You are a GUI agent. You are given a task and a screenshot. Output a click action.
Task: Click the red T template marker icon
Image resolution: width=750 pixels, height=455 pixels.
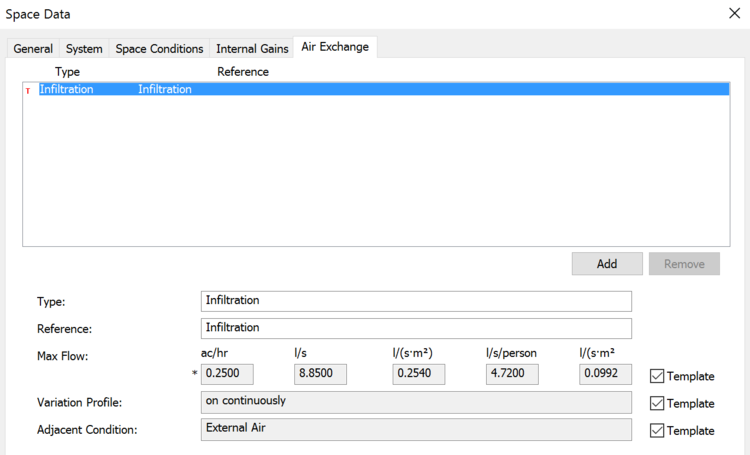pyautogui.click(x=28, y=90)
